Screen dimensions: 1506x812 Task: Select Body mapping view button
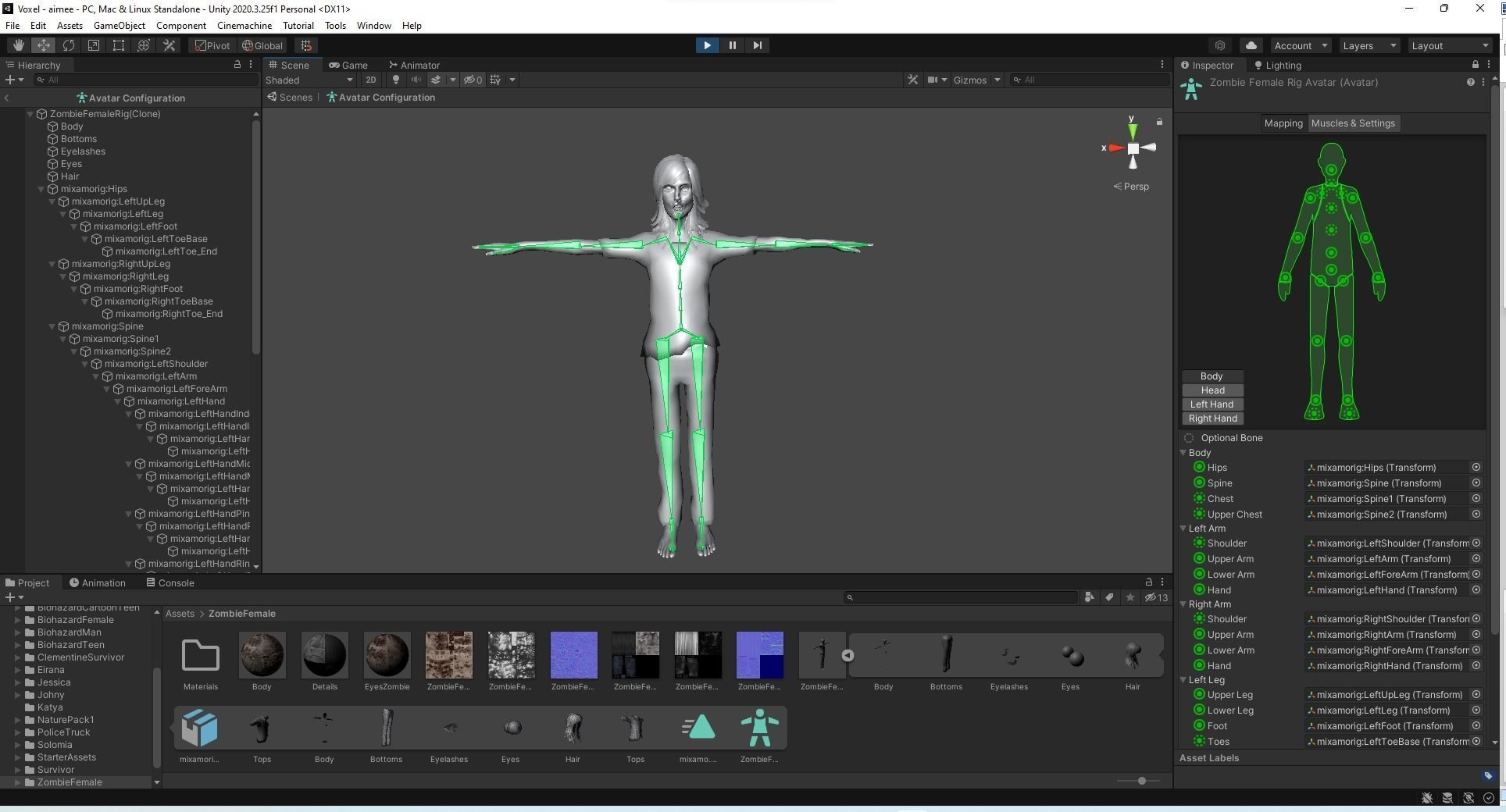click(x=1212, y=376)
